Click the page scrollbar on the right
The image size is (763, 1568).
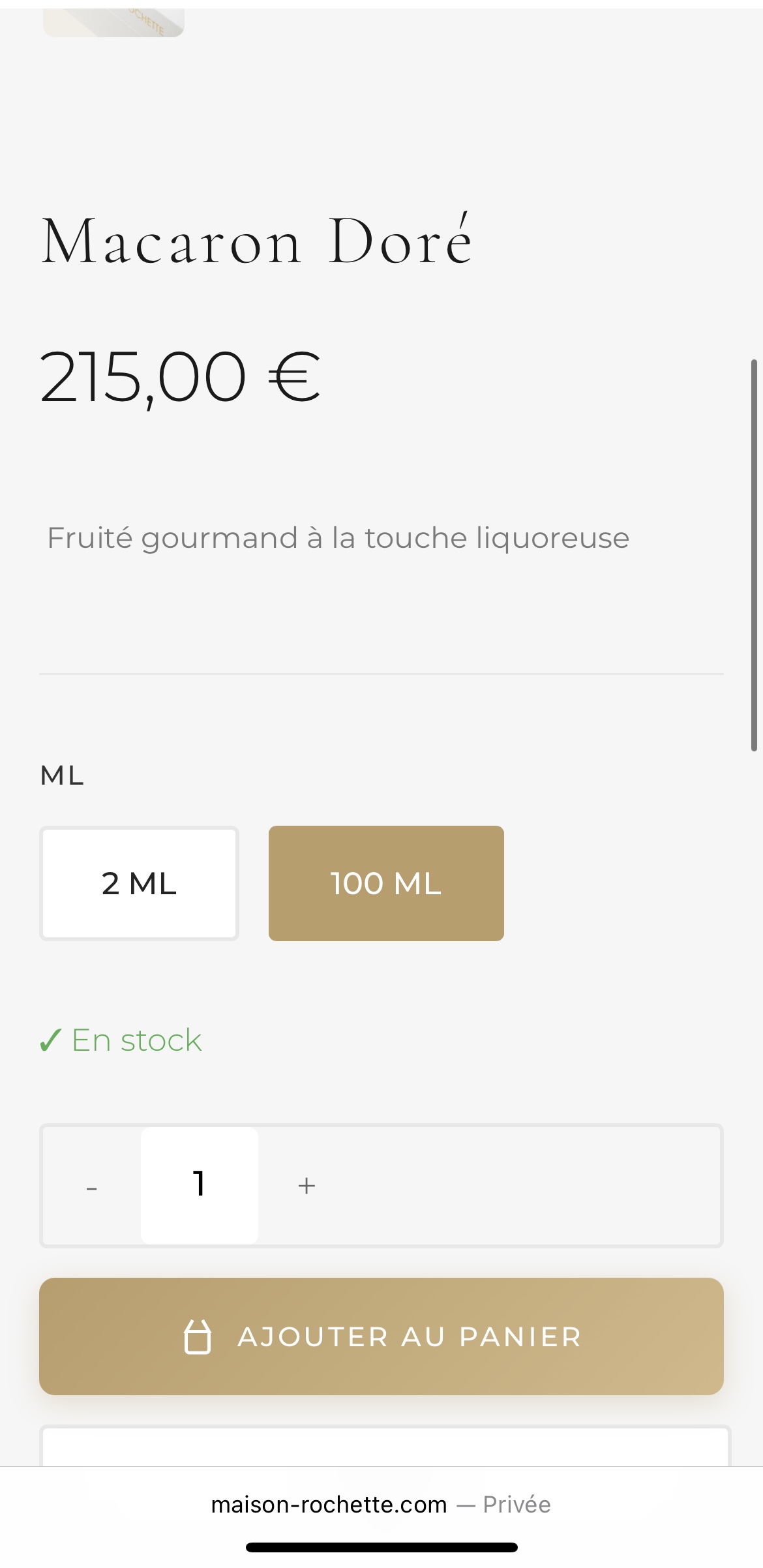[754, 554]
